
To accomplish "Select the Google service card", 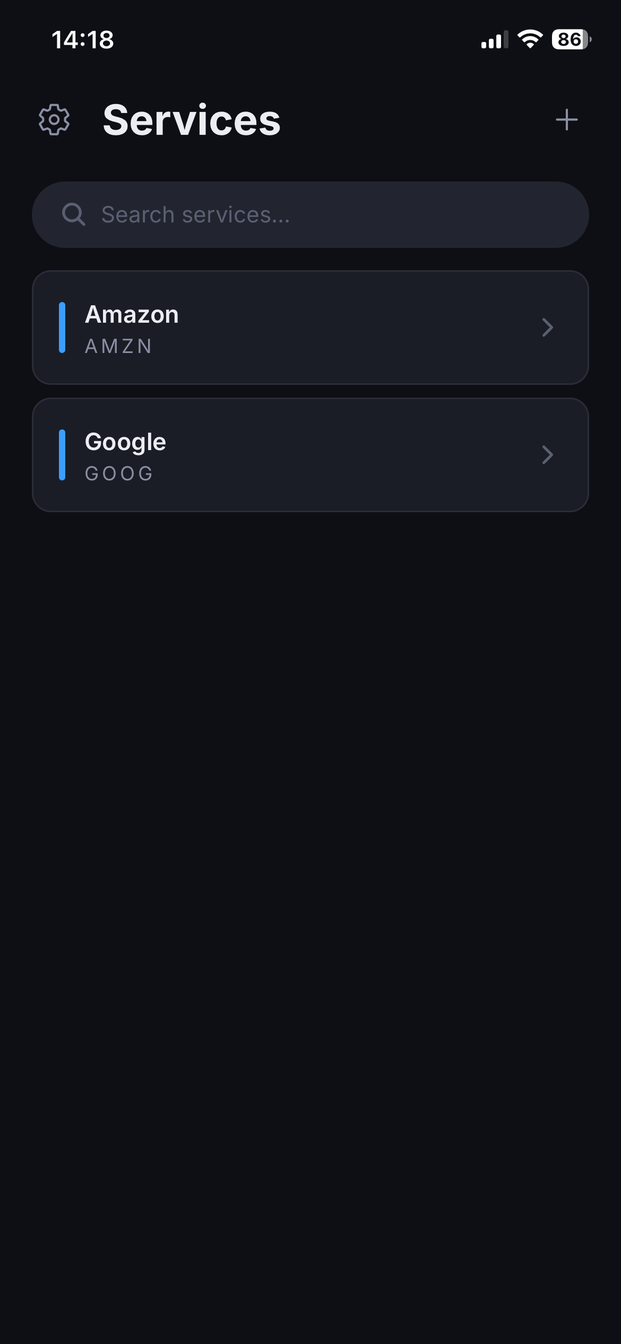I will [310, 454].
